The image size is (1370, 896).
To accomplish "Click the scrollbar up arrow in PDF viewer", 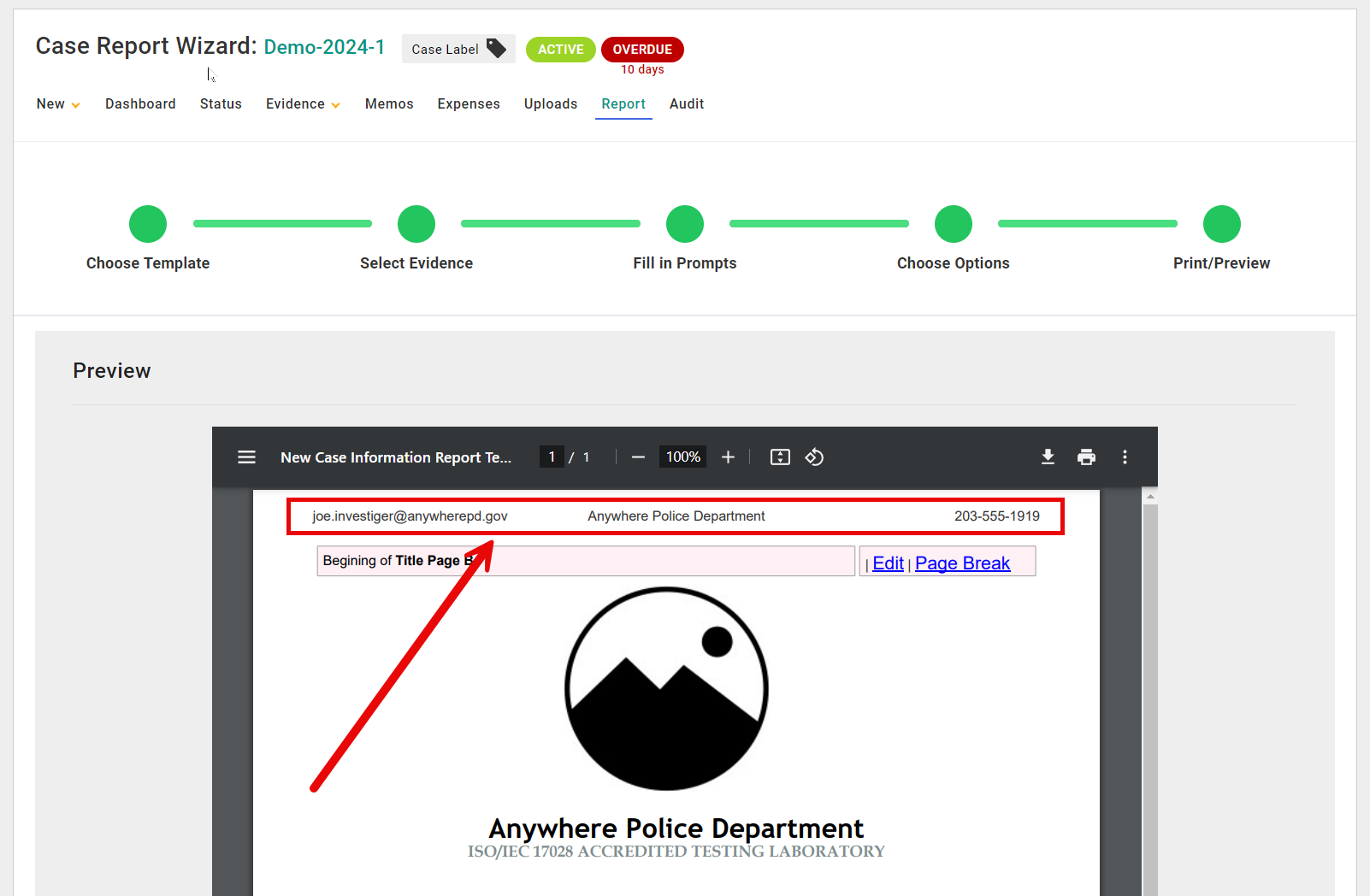I will 1150,496.
